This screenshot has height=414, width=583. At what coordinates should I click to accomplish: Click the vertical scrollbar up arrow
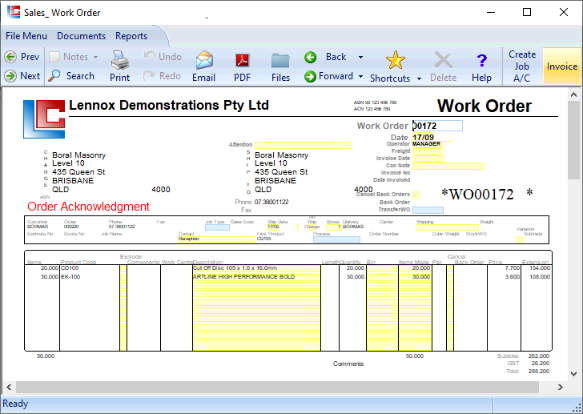(x=574, y=94)
